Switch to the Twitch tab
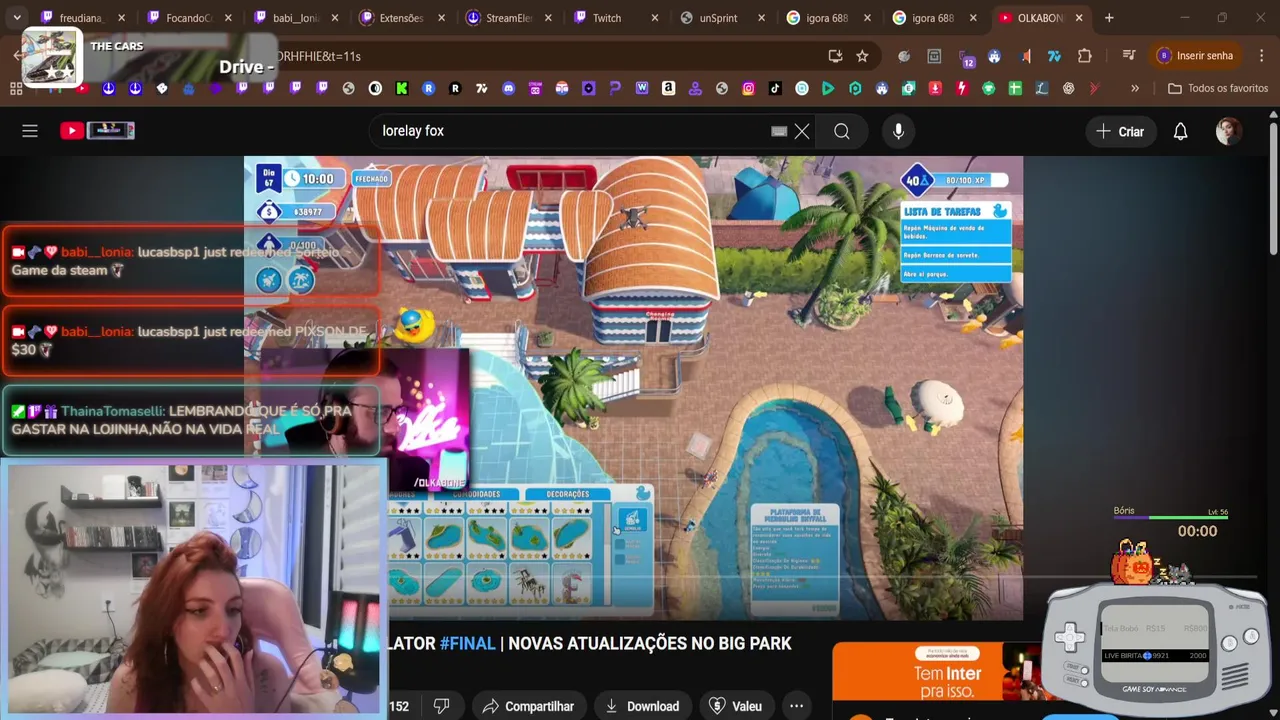Screen dimensions: 1280x720 [x=615, y=18]
